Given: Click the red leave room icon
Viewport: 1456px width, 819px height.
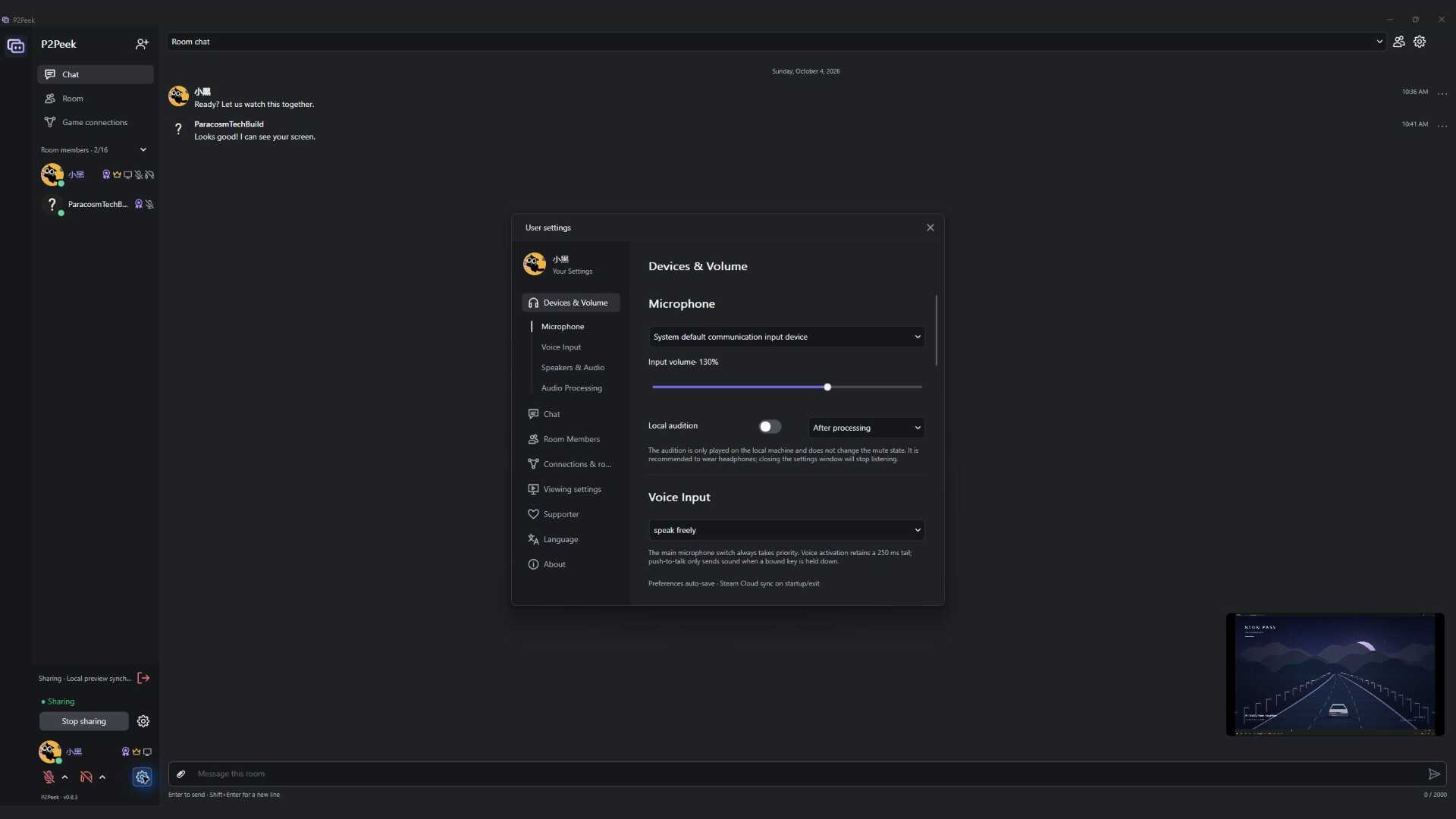Looking at the screenshot, I should pos(143,678).
